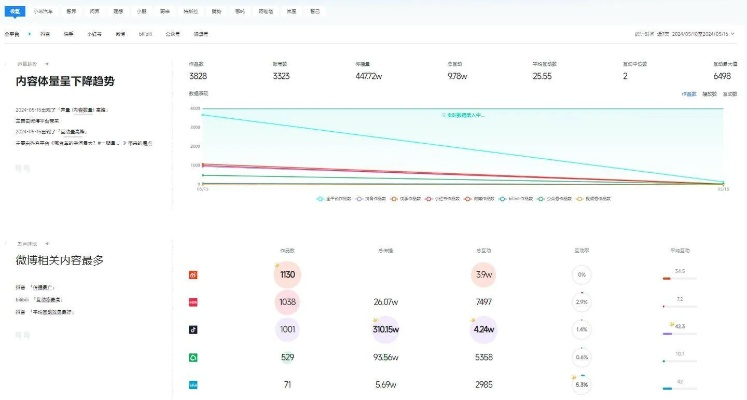Toggle the cyan all-platform series in chart legend
The width and height of the screenshot is (747, 400).
pos(323,199)
